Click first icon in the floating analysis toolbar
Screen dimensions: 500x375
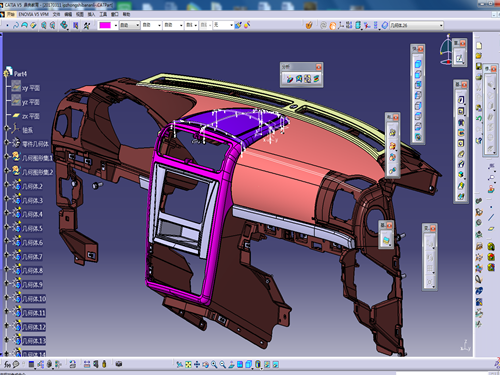coord(290,79)
